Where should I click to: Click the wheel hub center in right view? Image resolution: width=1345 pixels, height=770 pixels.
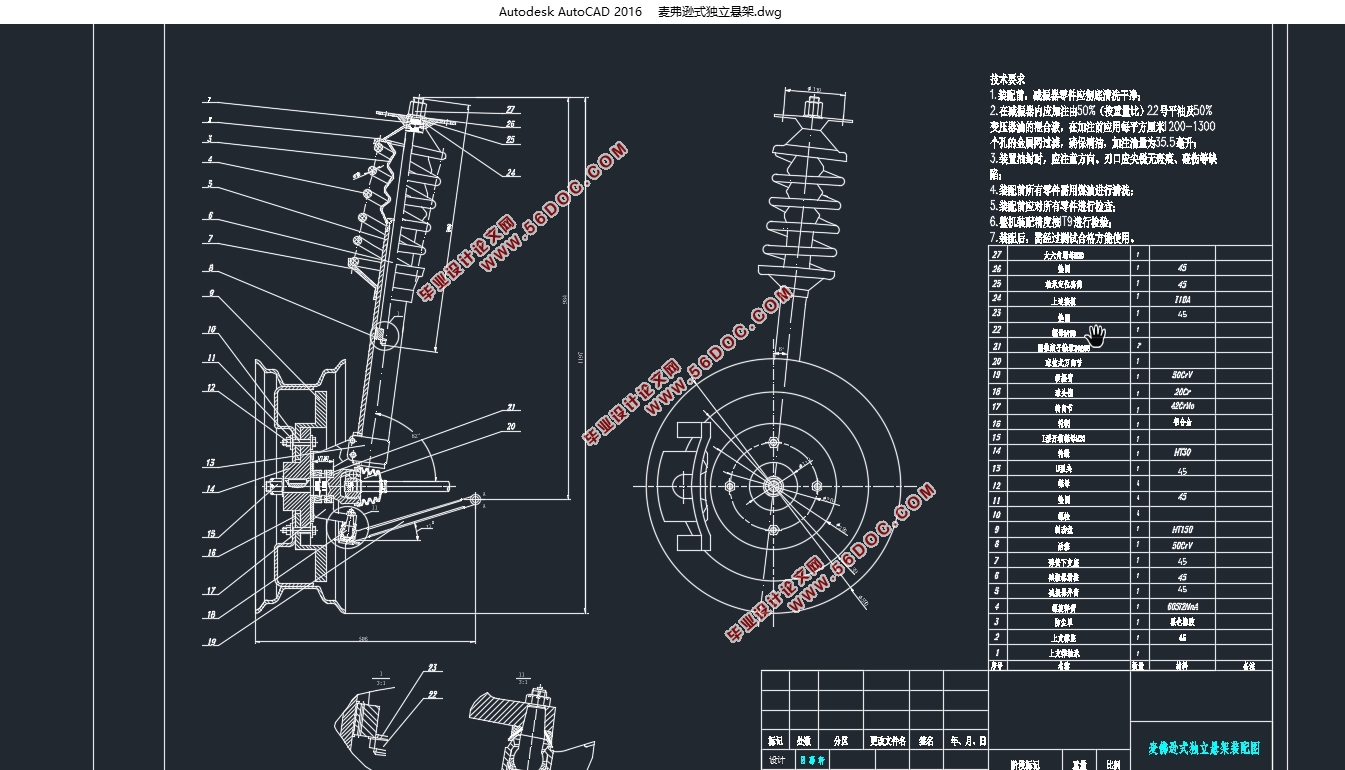coord(774,485)
